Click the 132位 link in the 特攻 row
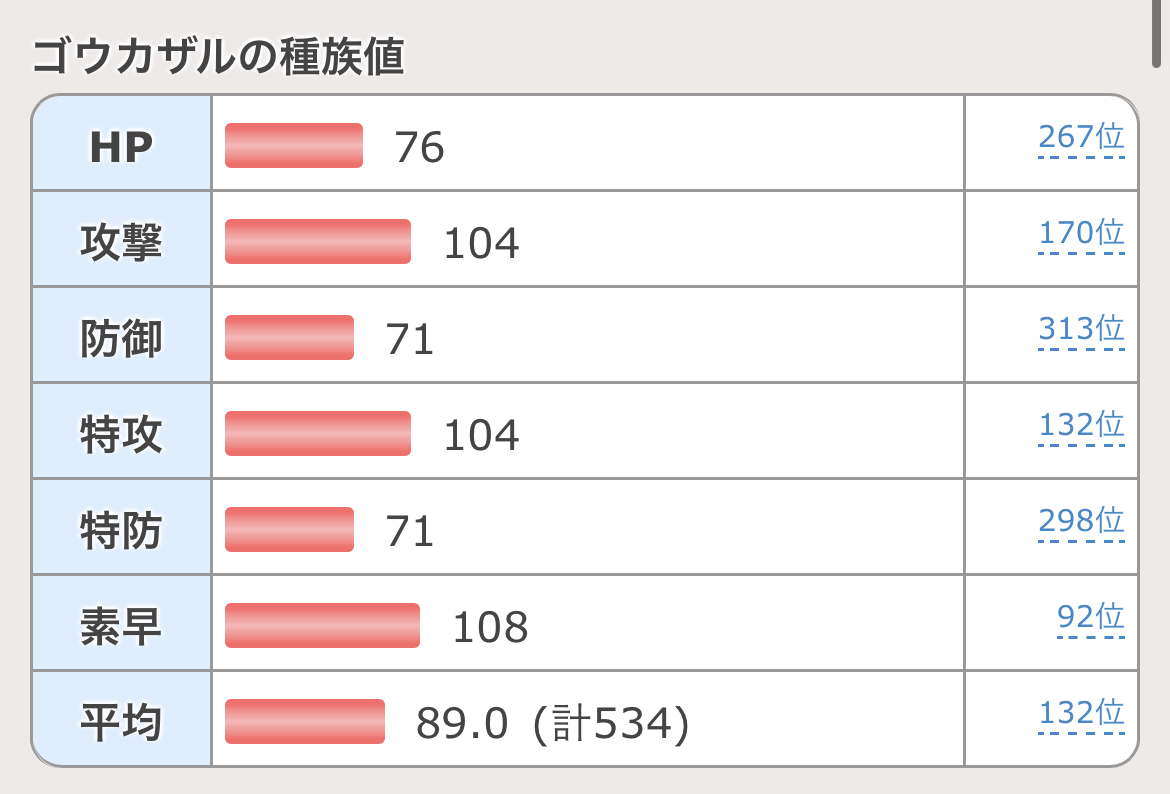Viewport: 1170px width, 794px height. point(1081,425)
